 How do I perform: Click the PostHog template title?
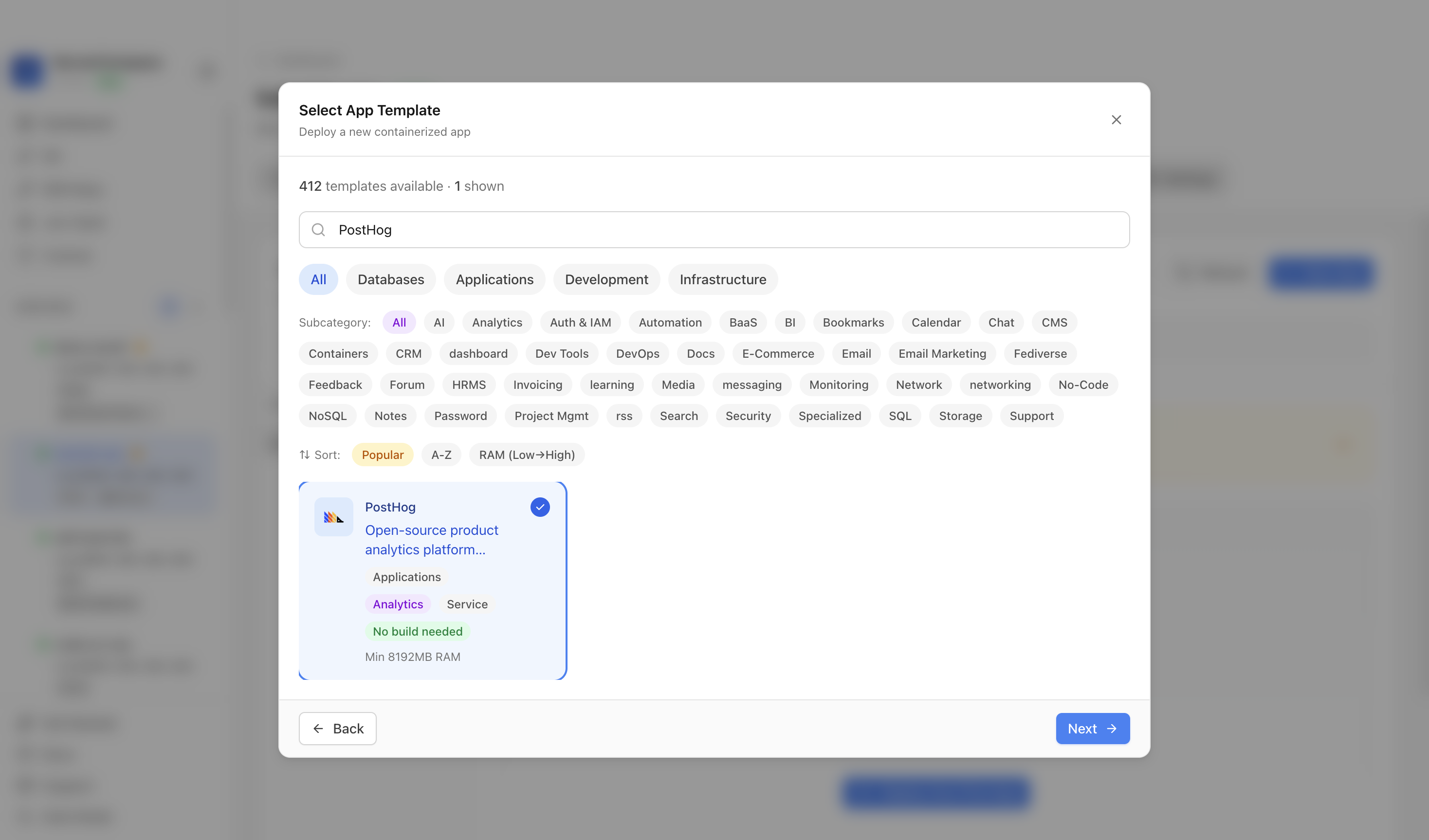[x=390, y=507]
